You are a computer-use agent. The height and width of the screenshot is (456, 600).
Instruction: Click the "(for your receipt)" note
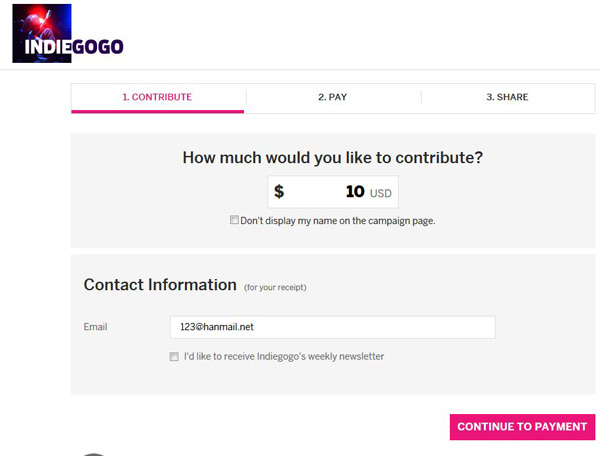[275, 288]
